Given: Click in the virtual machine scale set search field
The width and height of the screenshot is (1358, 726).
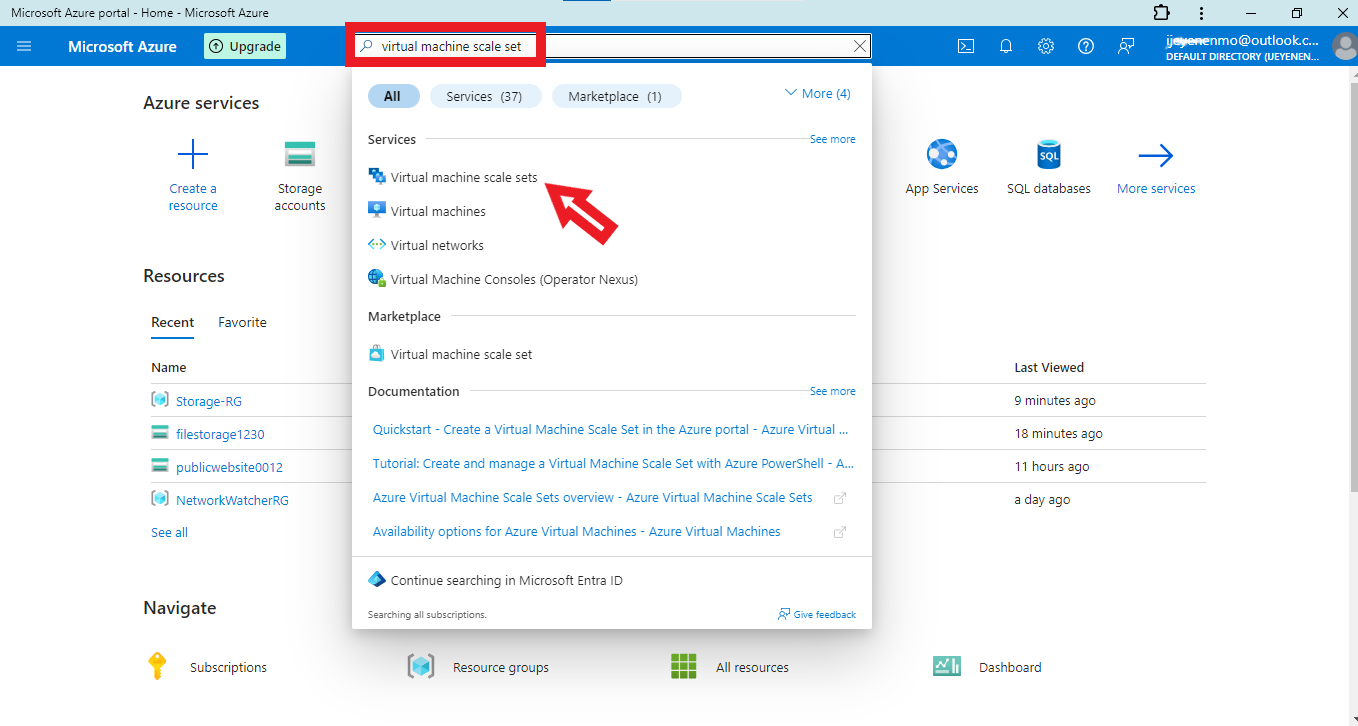Looking at the screenshot, I should pos(610,46).
